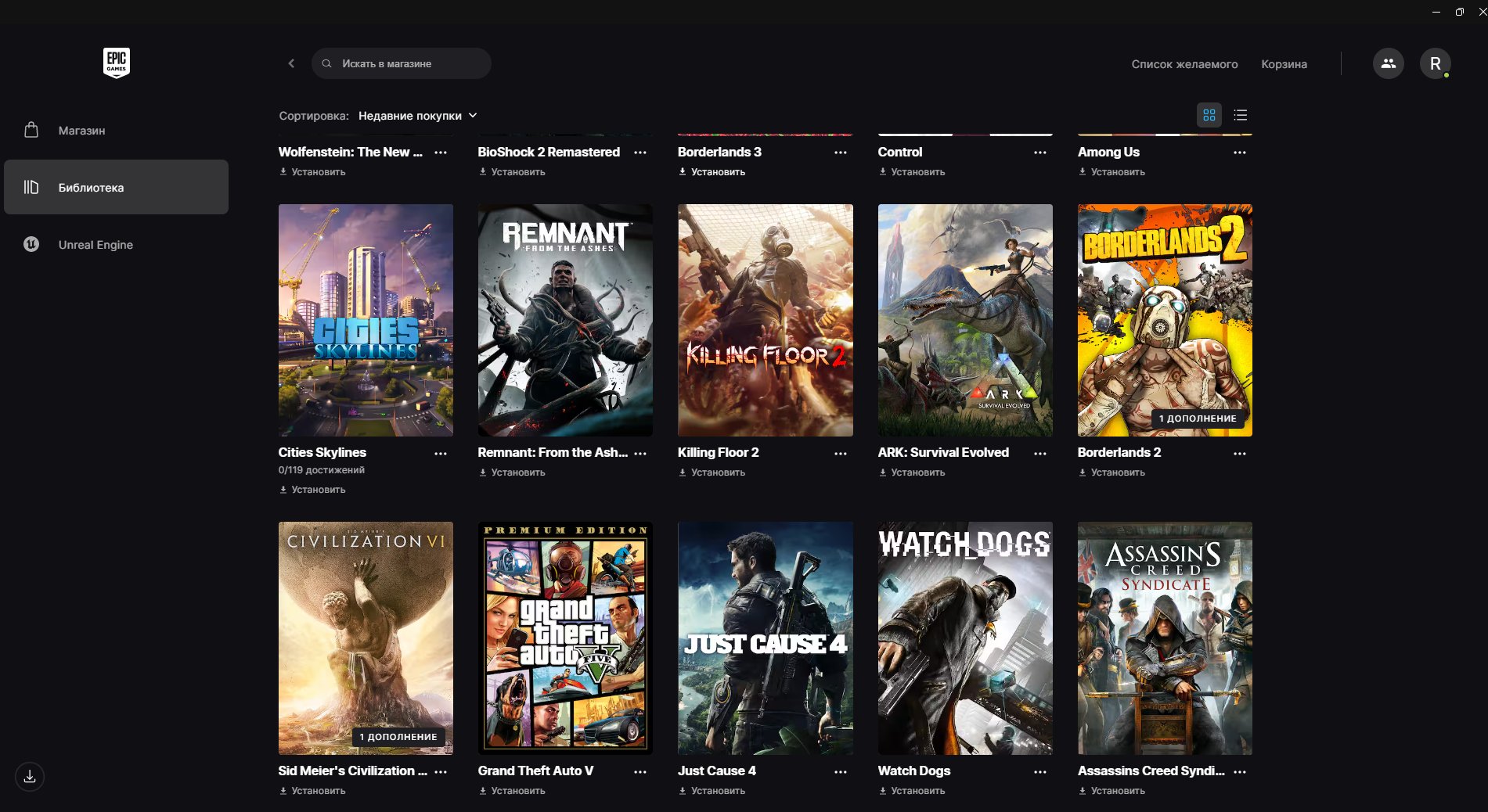Open the Assassin's Creed Syndicate cover
The width and height of the screenshot is (1488, 812).
[1165, 638]
